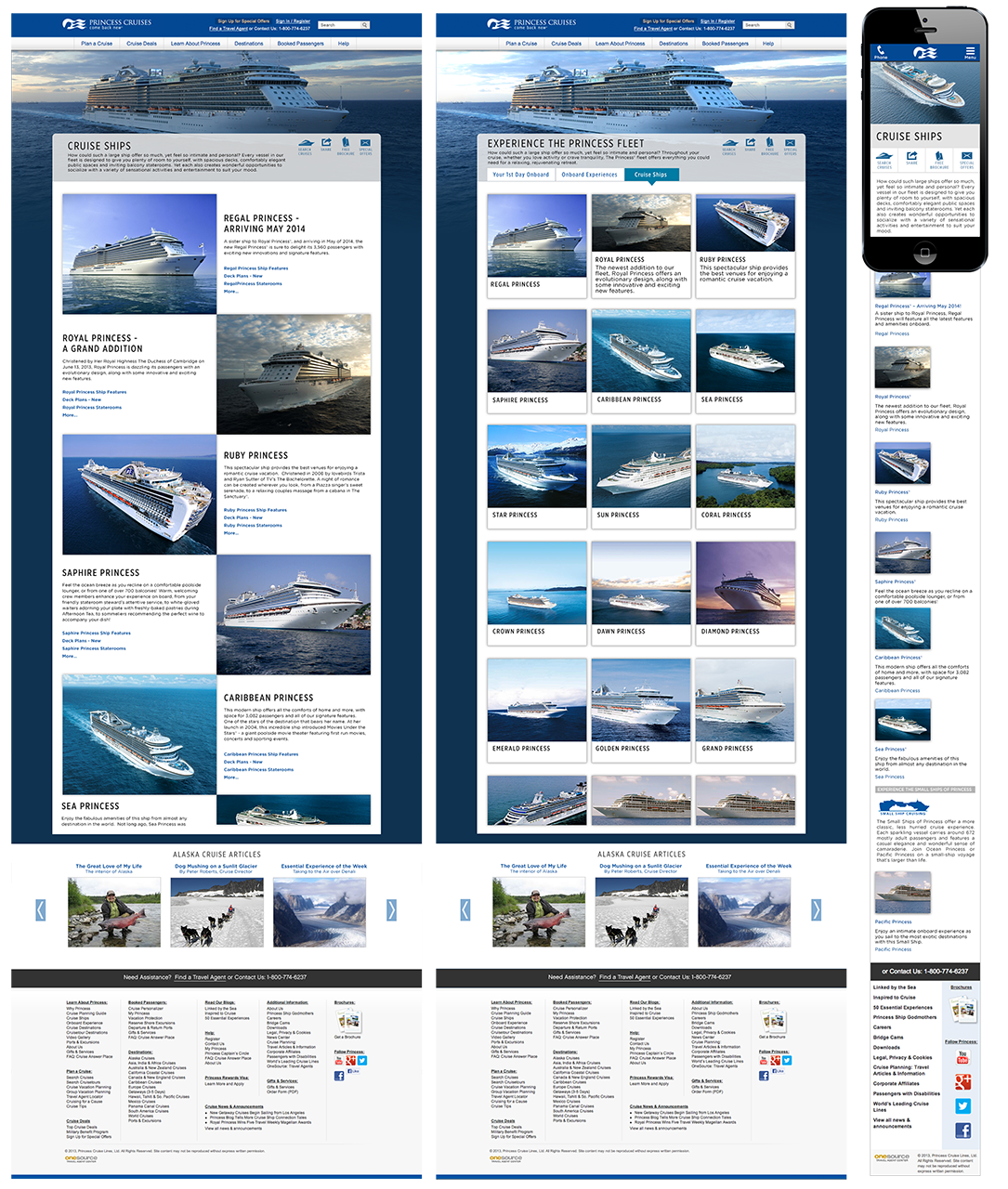Click the Share icon in the left mockup
The image size is (1008, 1189).
coord(326,147)
